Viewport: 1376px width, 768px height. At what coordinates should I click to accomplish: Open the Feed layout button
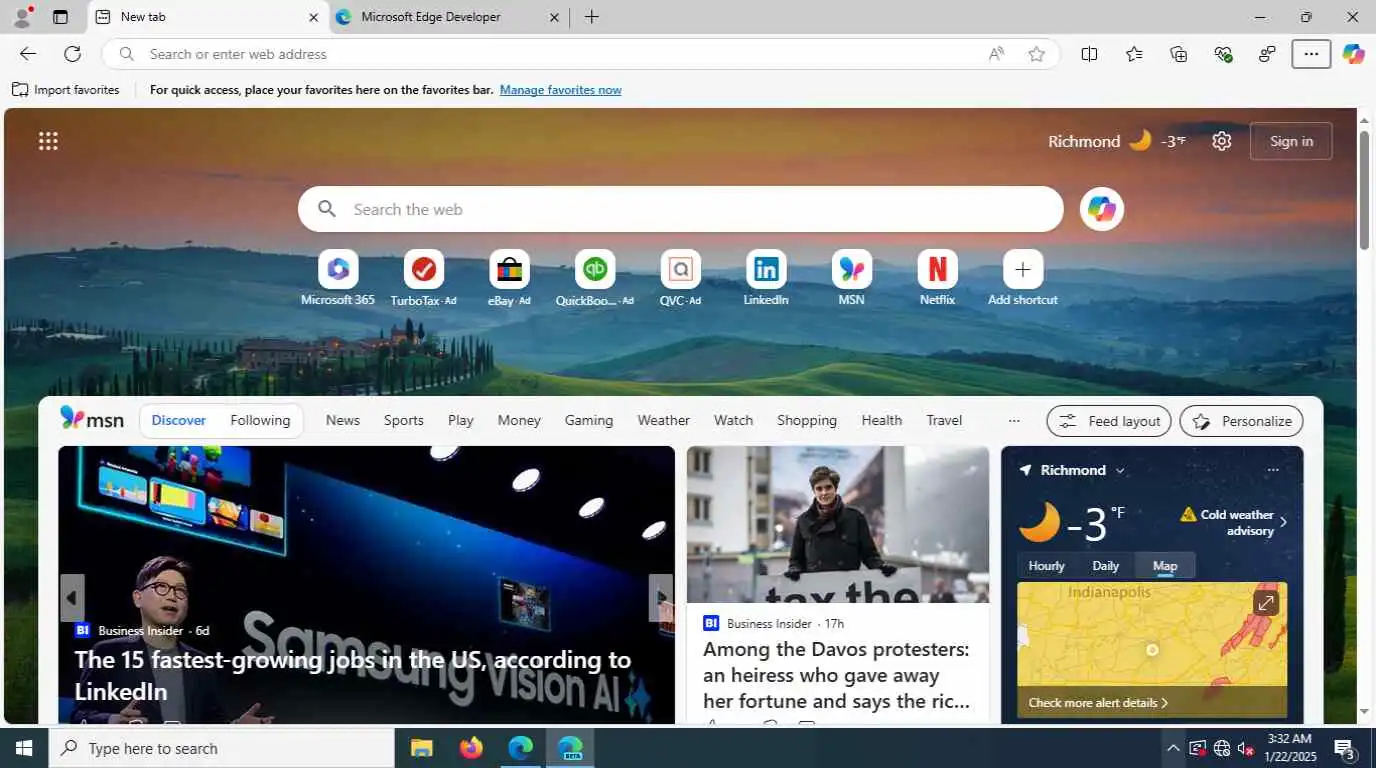(x=1109, y=421)
